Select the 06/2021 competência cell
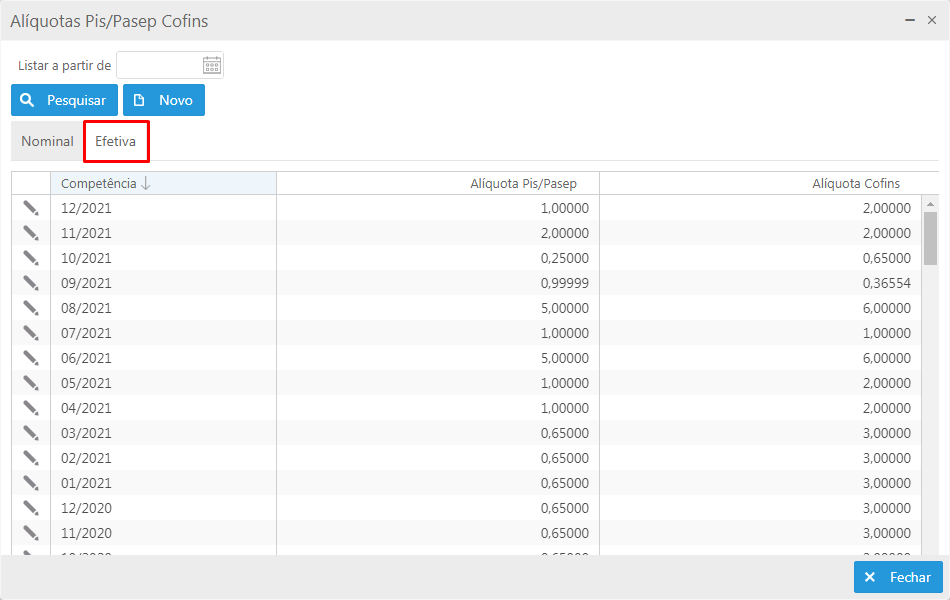The height and width of the screenshot is (600, 950). tap(164, 358)
